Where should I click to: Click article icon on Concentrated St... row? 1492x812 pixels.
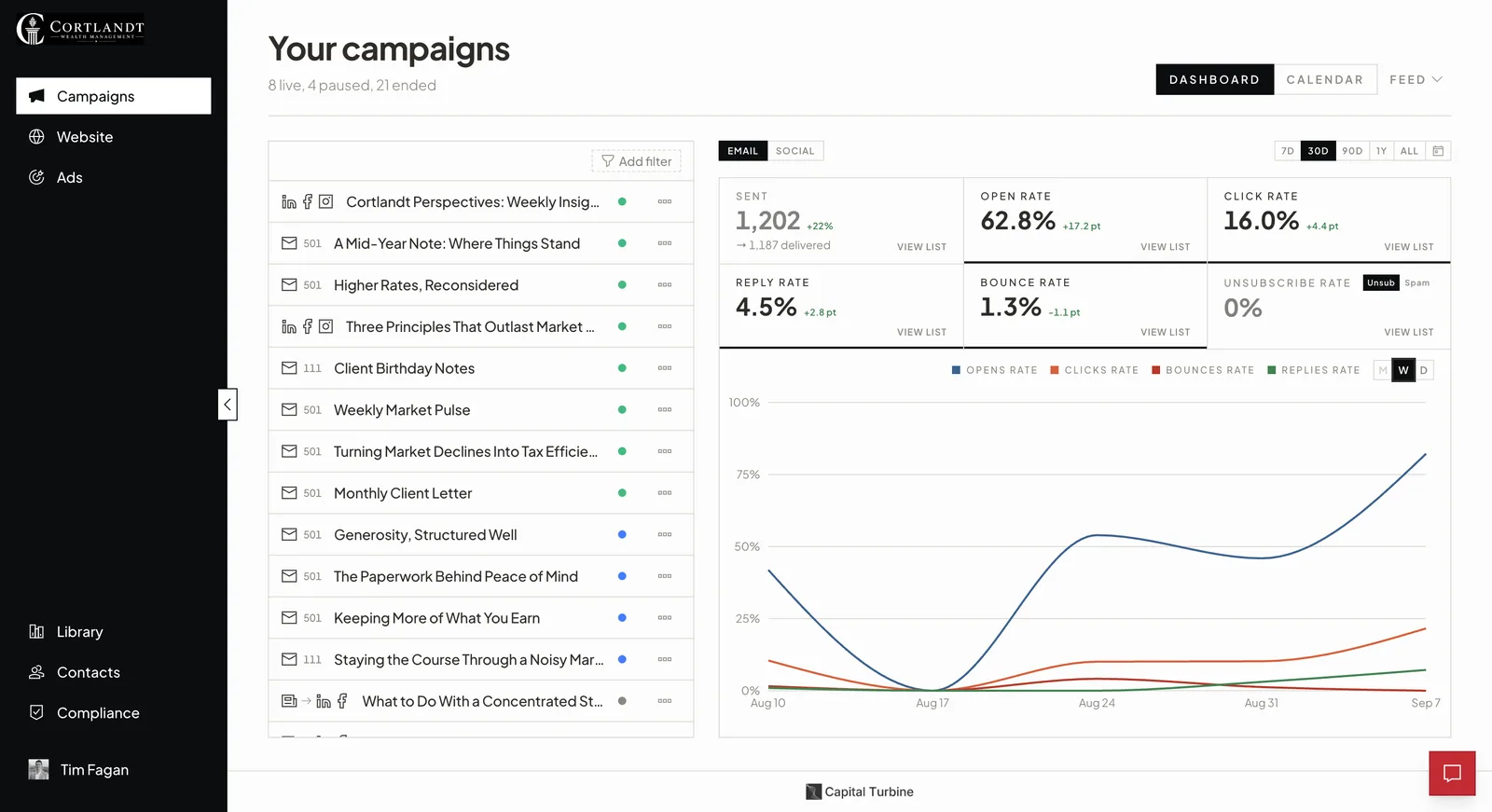pyautogui.click(x=289, y=701)
